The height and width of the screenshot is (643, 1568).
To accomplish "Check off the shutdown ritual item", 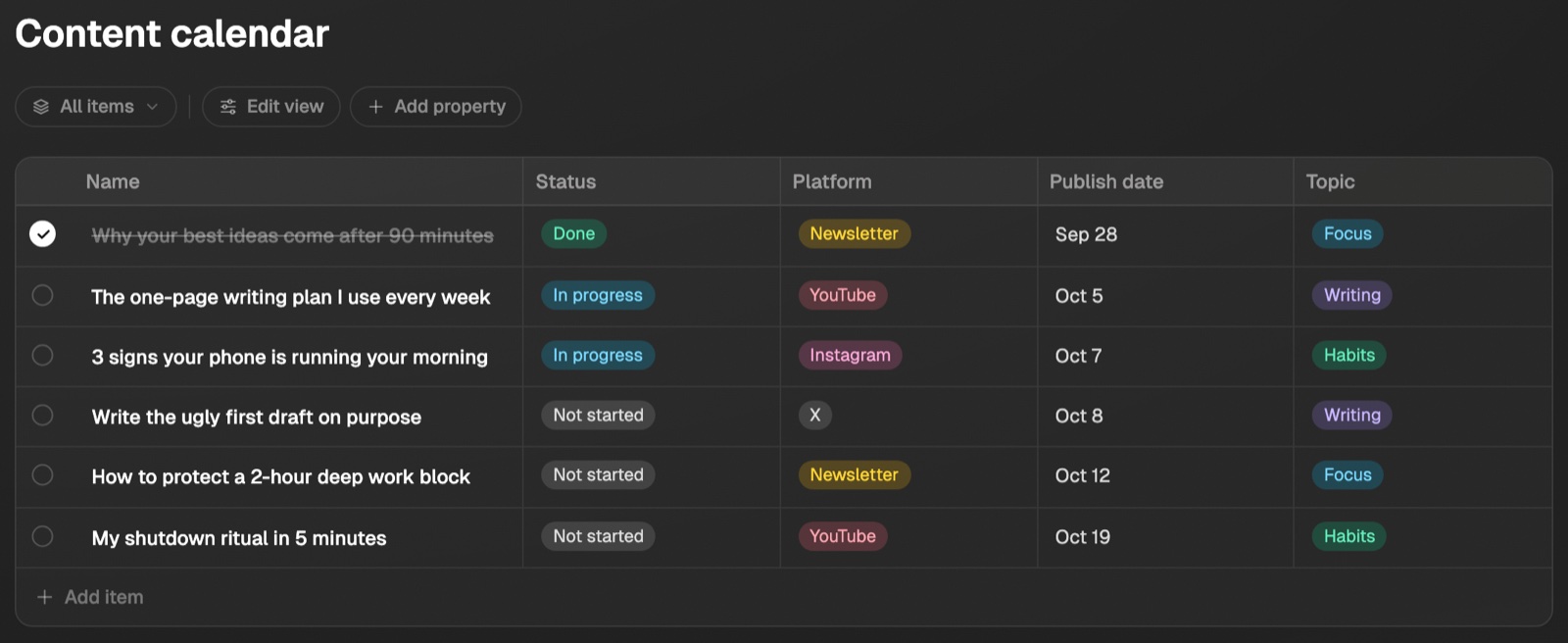I will tap(42, 536).
